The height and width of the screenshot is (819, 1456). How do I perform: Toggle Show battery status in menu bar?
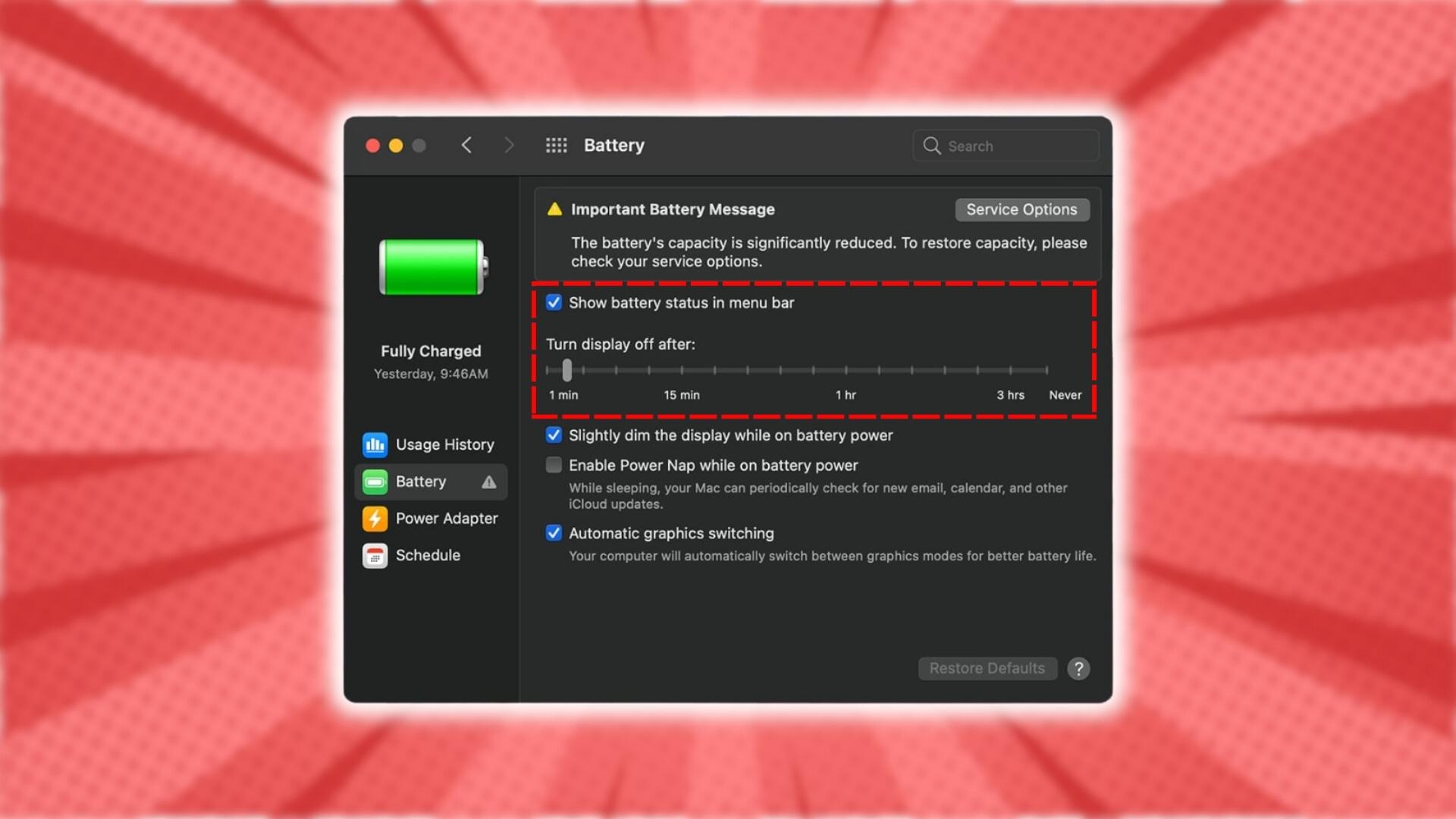(553, 302)
